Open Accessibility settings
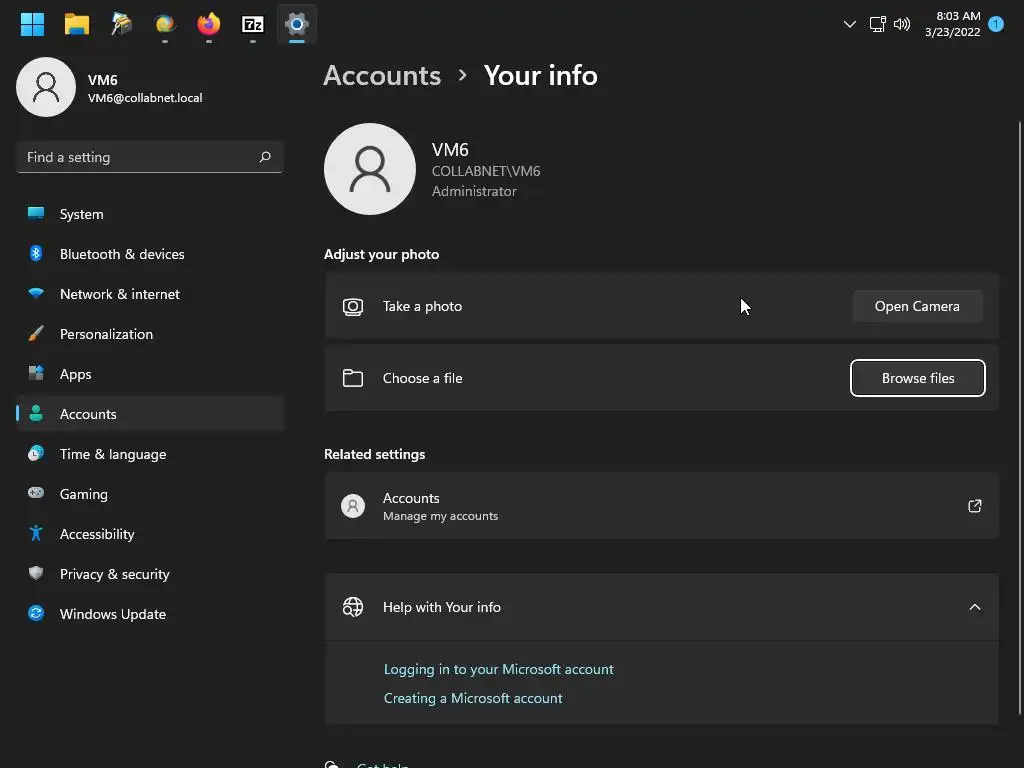Viewport: 1024px width, 768px height. (x=97, y=534)
